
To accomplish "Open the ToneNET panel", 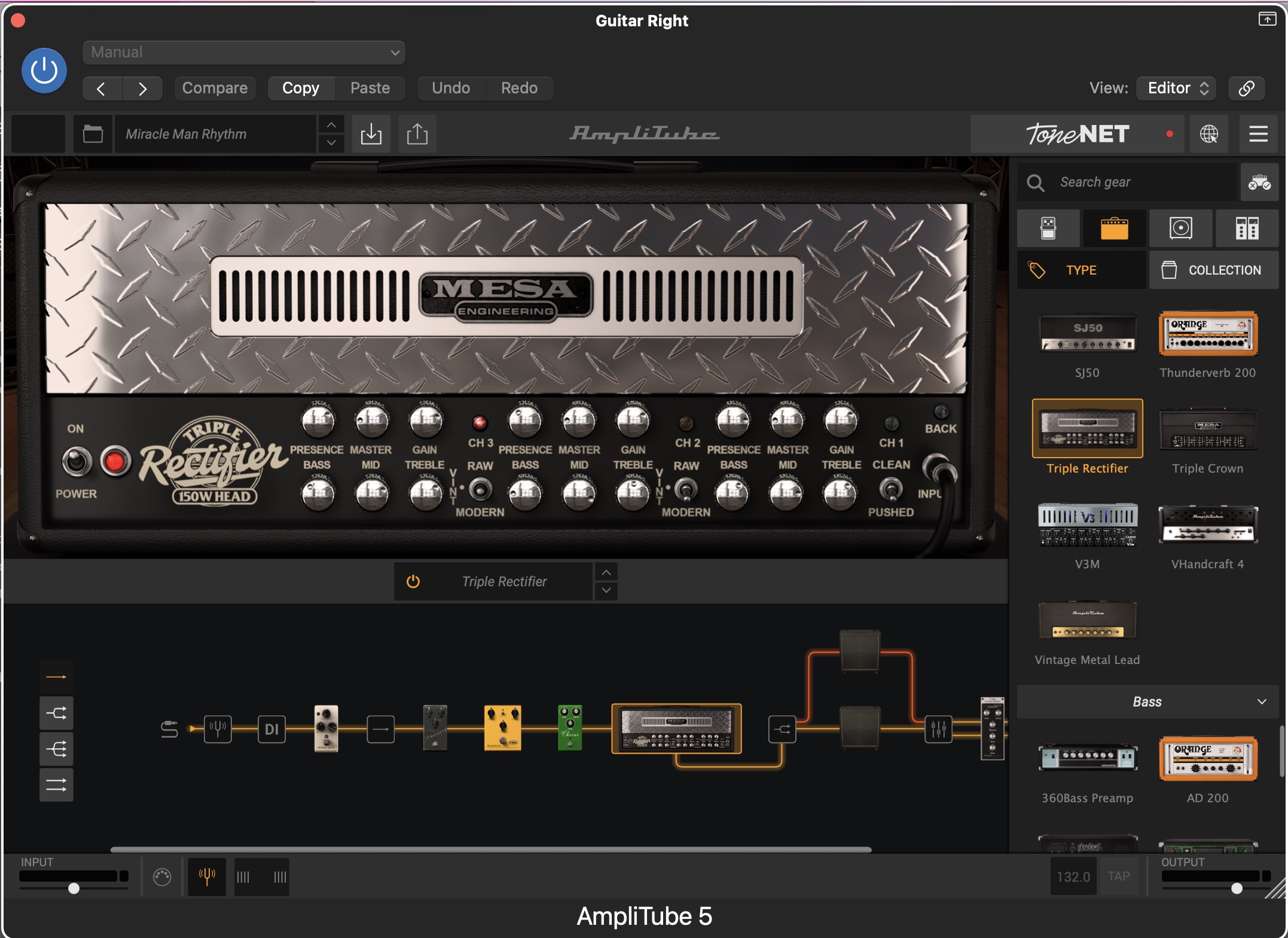I will (1078, 134).
